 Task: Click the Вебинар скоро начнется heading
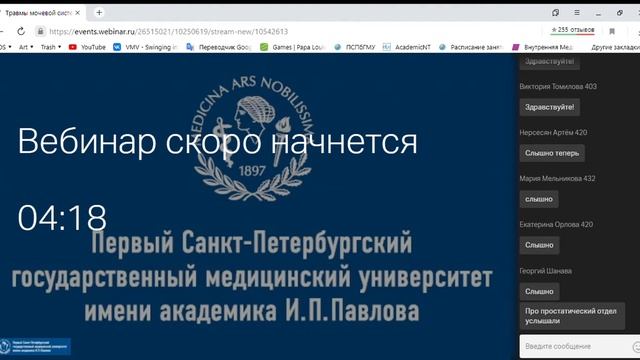click(218, 142)
